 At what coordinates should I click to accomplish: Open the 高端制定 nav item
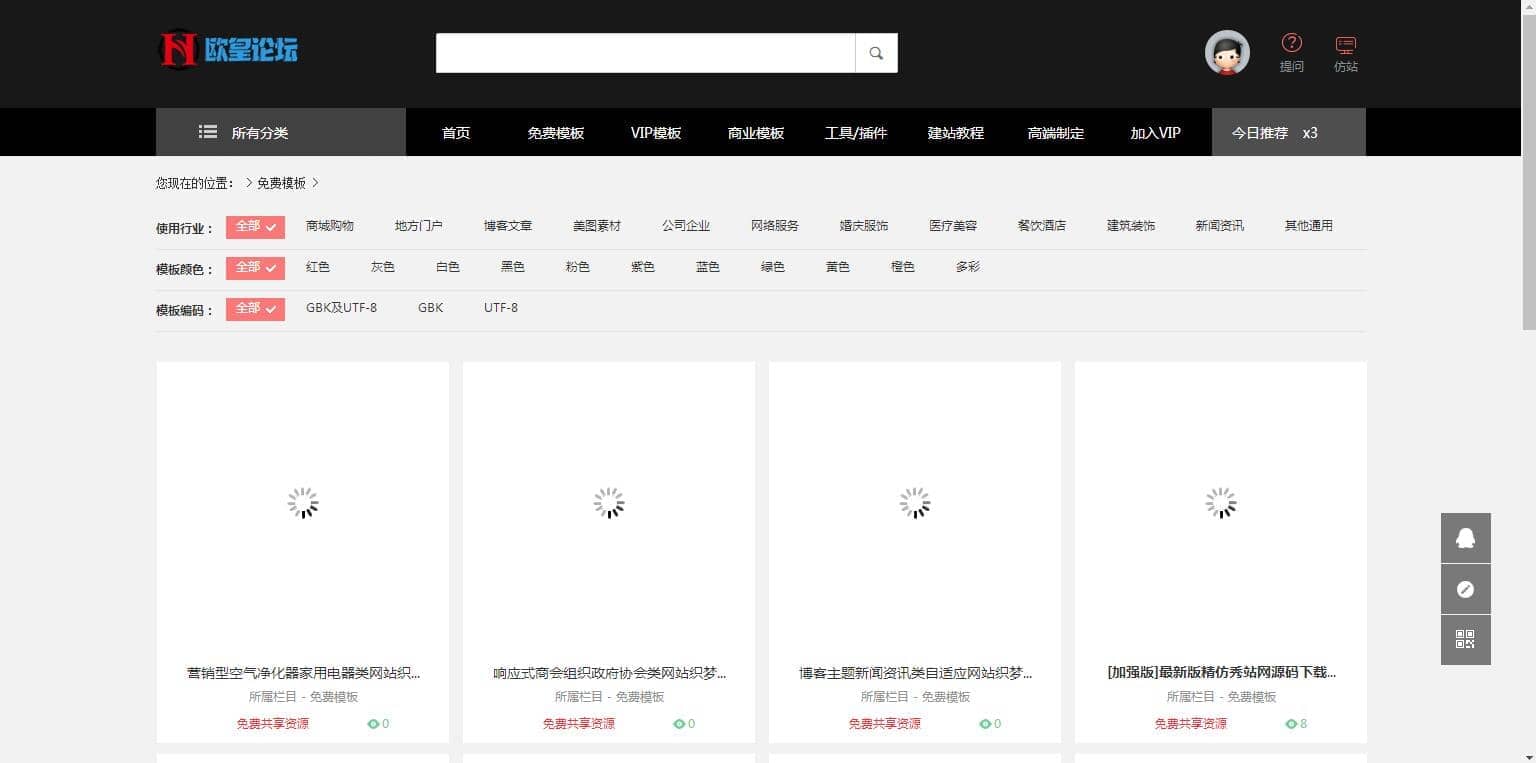pos(1056,133)
